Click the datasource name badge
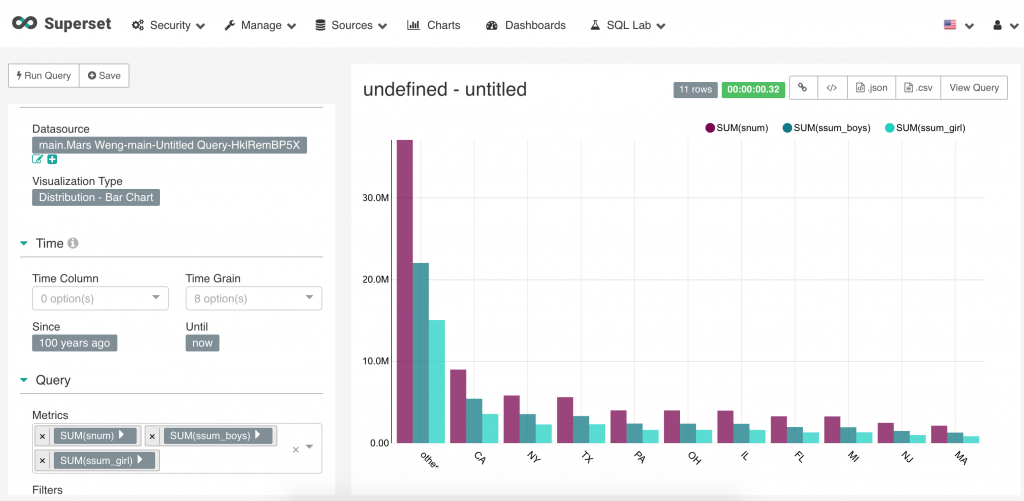 coord(169,145)
